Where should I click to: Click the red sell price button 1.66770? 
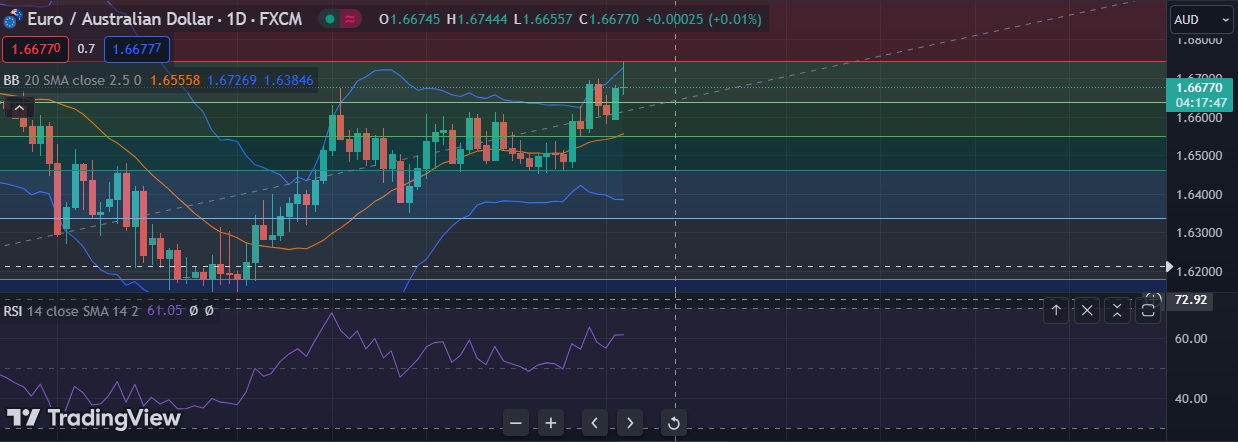[x=36, y=49]
